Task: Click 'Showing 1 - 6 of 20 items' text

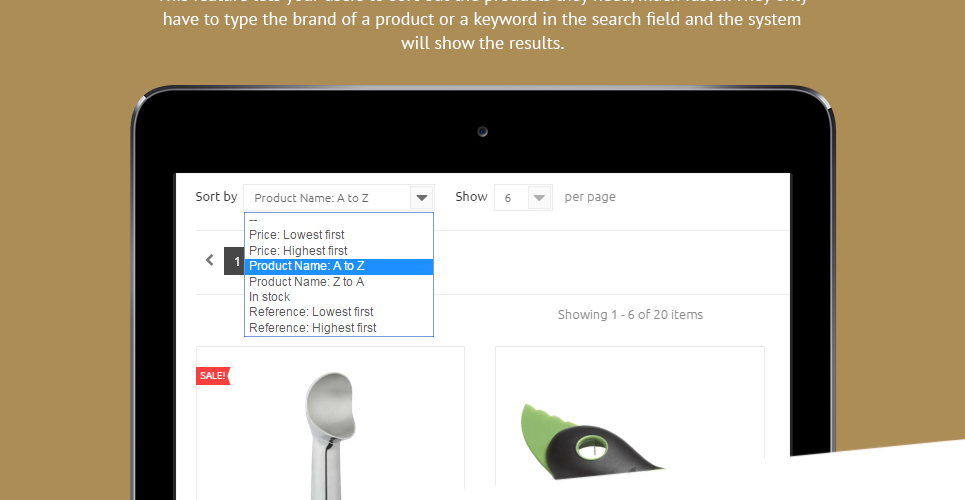Action: pos(630,315)
